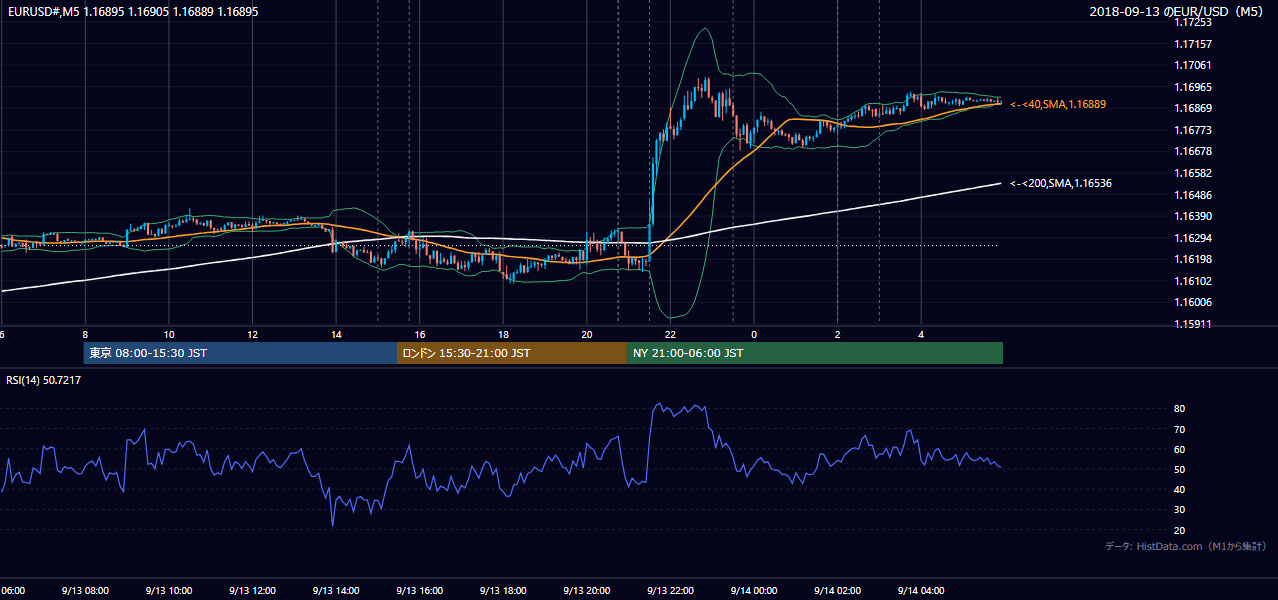Click RSI scale value 60
The image size is (1278, 600).
point(1180,449)
